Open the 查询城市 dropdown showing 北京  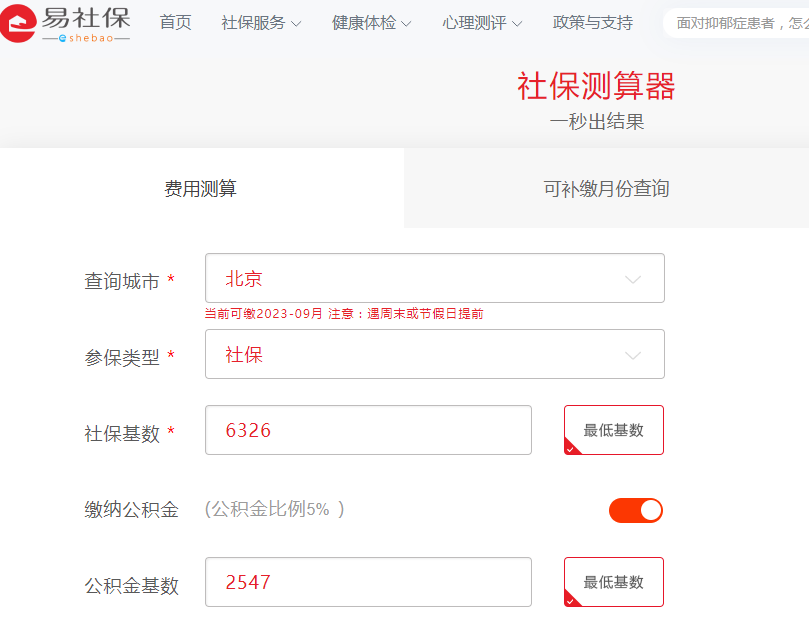[434, 279]
